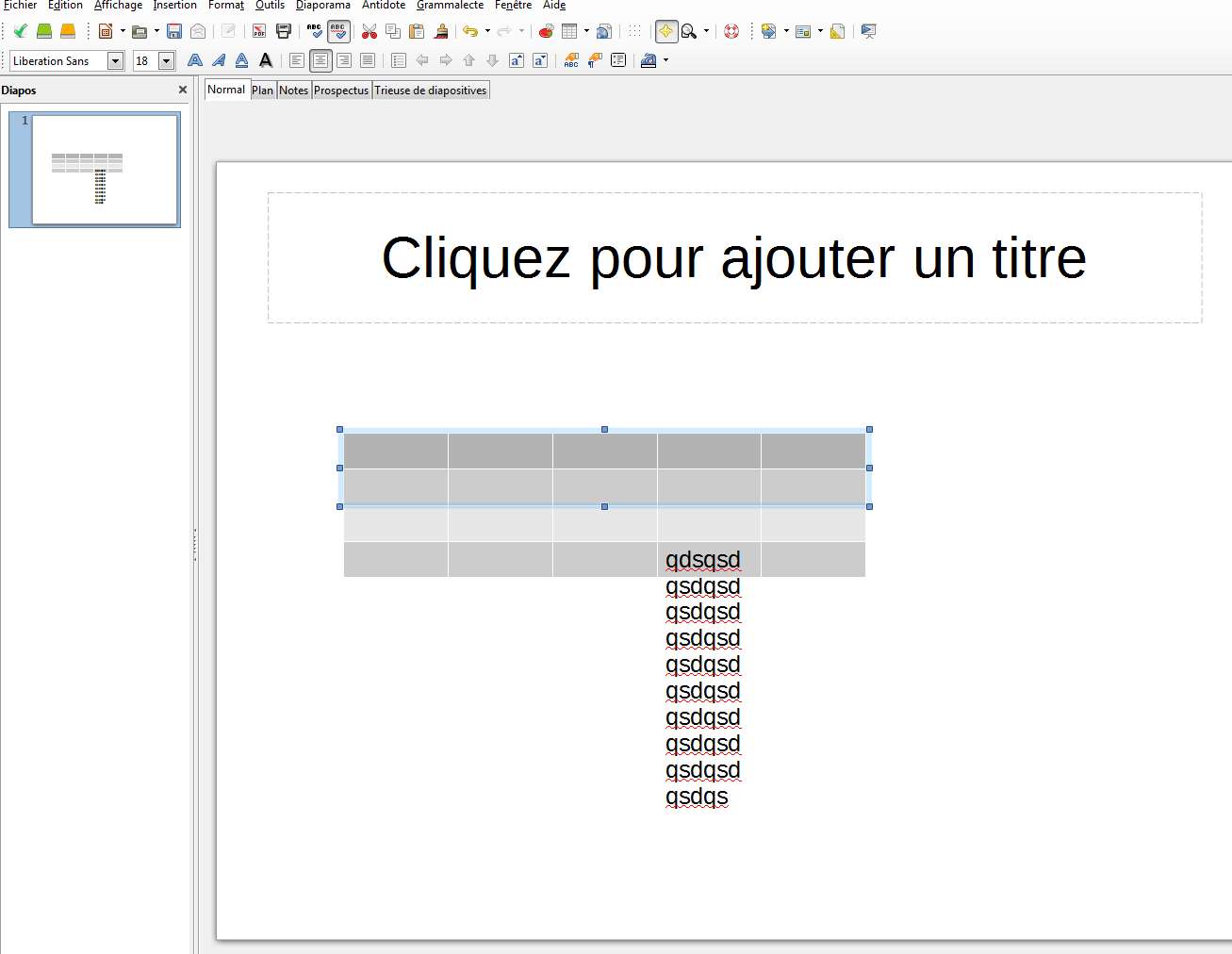Open help via the lifebuoy icon
Viewport: 1232px width, 954px height.
(731, 31)
